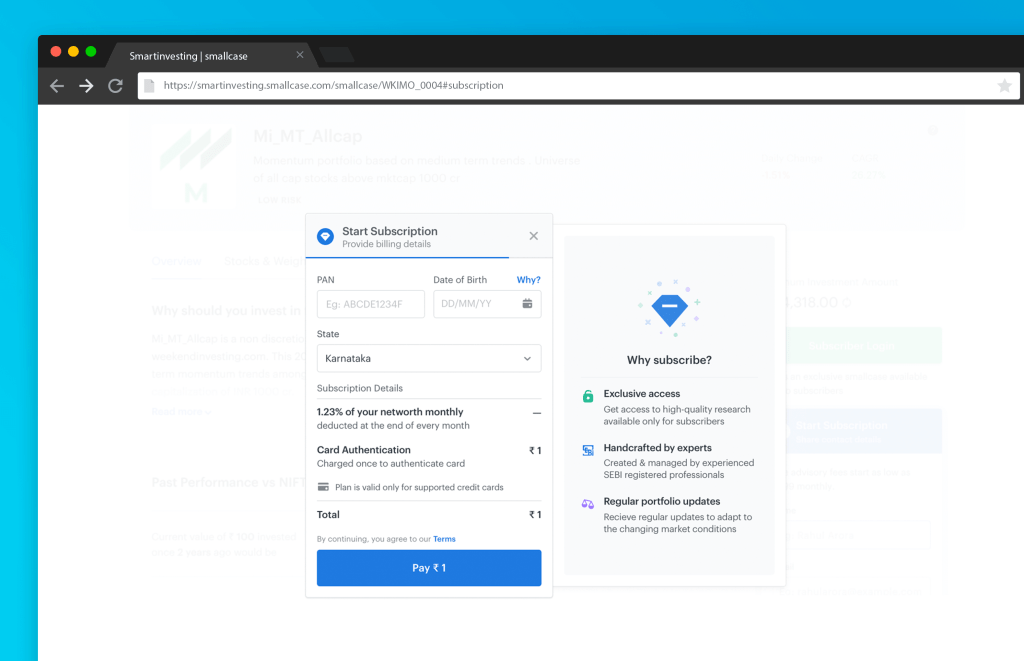Image resolution: width=1024 pixels, height=661 pixels.
Task: Bookmark the page with the star icon
Action: (x=1004, y=86)
